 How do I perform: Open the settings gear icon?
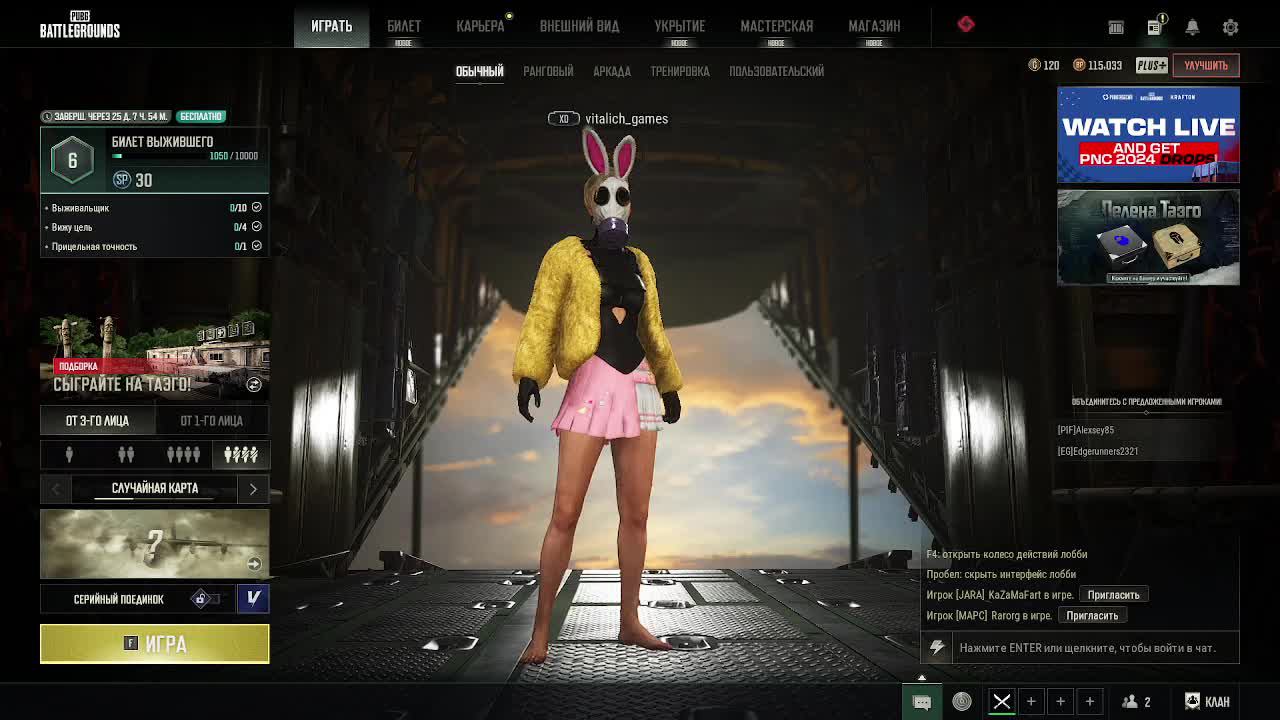(x=1231, y=27)
